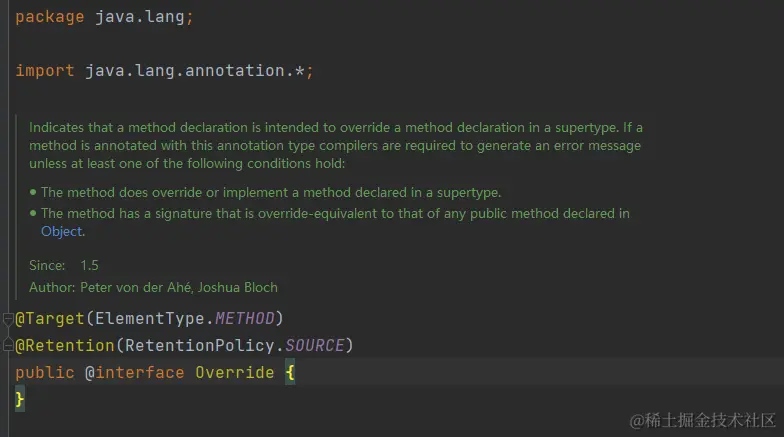Place the caret on package keyword
Image resolution: width=784 pixels, height=437 pixels.
click(50, 16)
